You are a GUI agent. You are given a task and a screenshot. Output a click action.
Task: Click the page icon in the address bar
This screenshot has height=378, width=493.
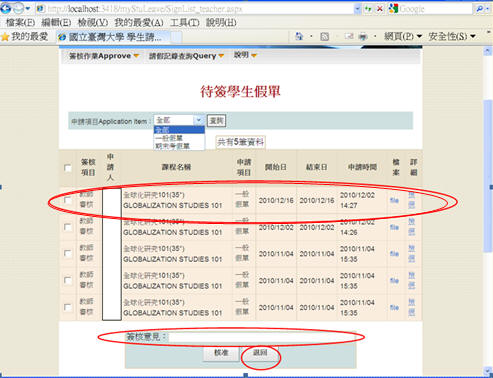pyautogui.click(x=40, y=9)
